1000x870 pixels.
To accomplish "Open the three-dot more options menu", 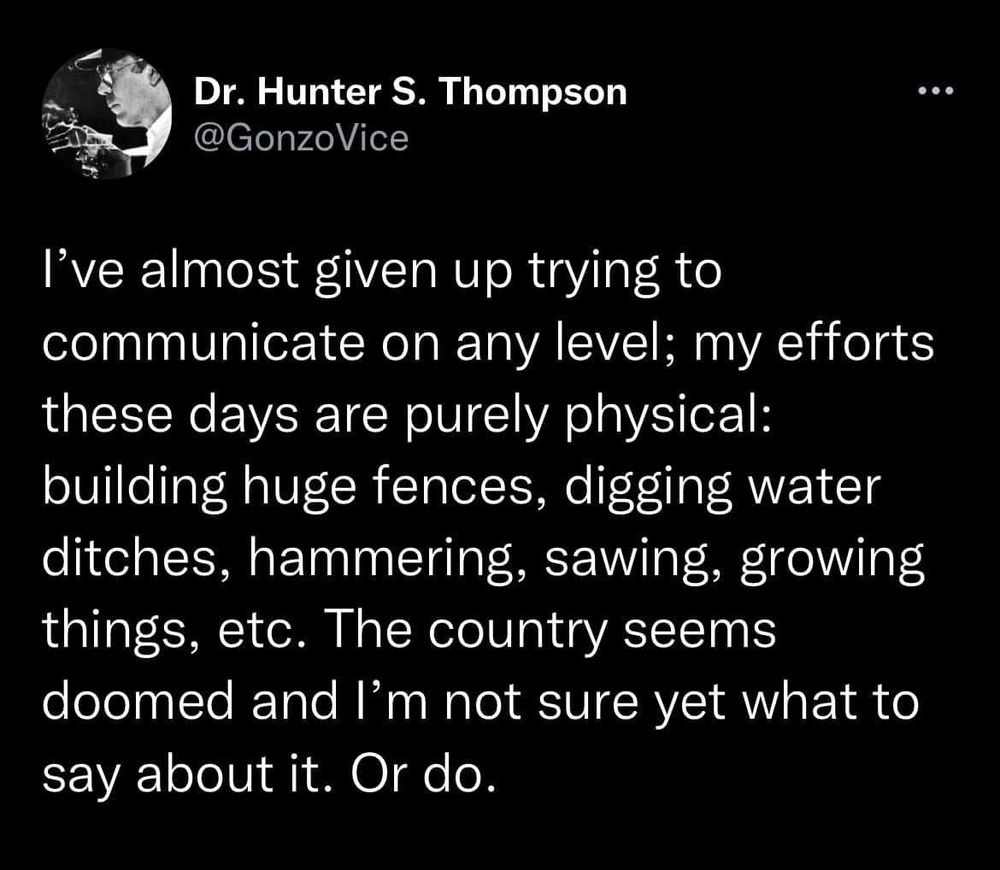I will tap(936, 91).
